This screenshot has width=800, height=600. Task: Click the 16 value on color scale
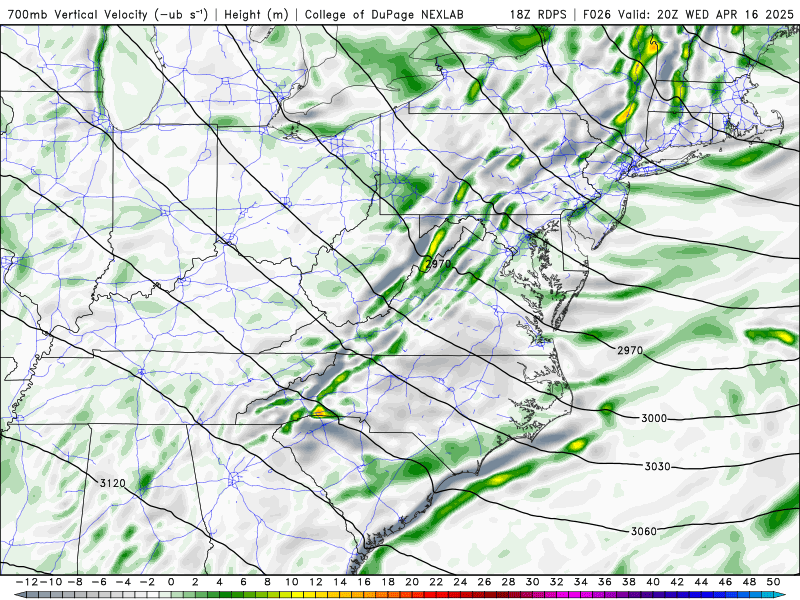pyautogui.click(x=364, y=582)
